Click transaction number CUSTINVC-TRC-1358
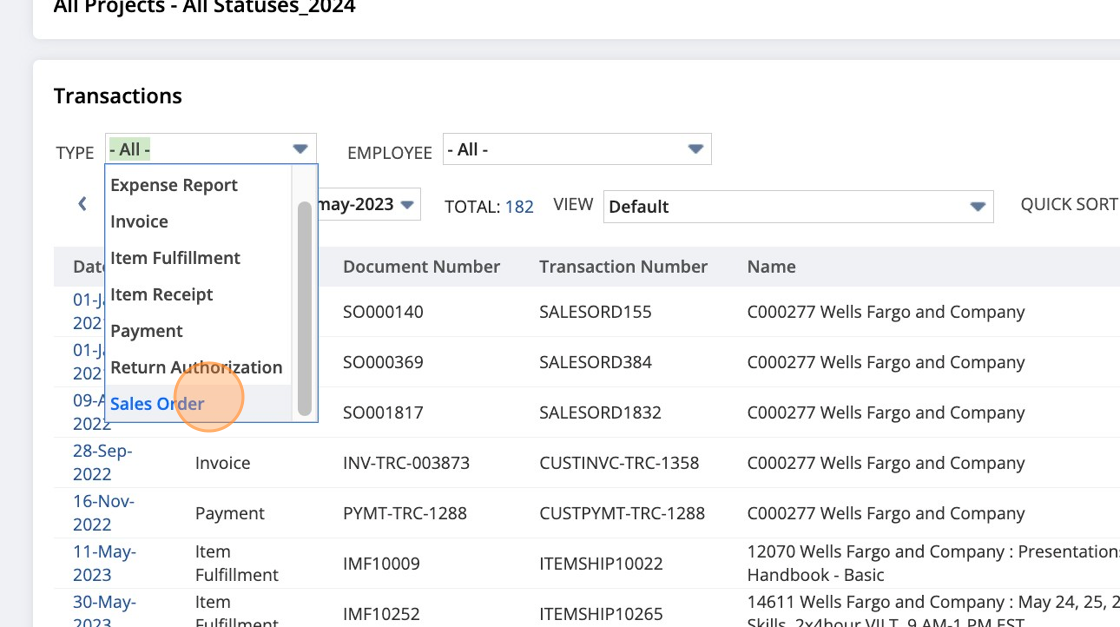1120x627 pixels. (619, 463)
